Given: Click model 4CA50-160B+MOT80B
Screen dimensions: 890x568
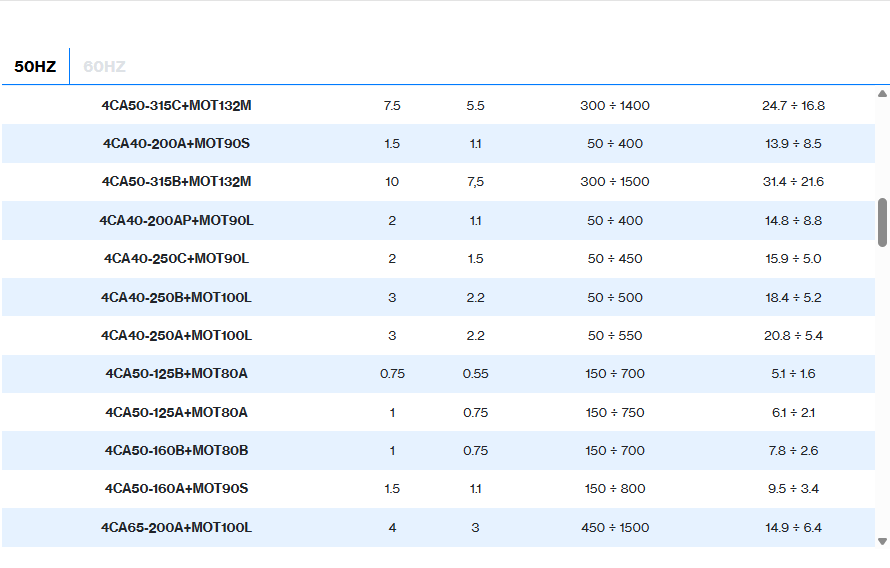Looking at the screenshot, I should pos(176,451).
